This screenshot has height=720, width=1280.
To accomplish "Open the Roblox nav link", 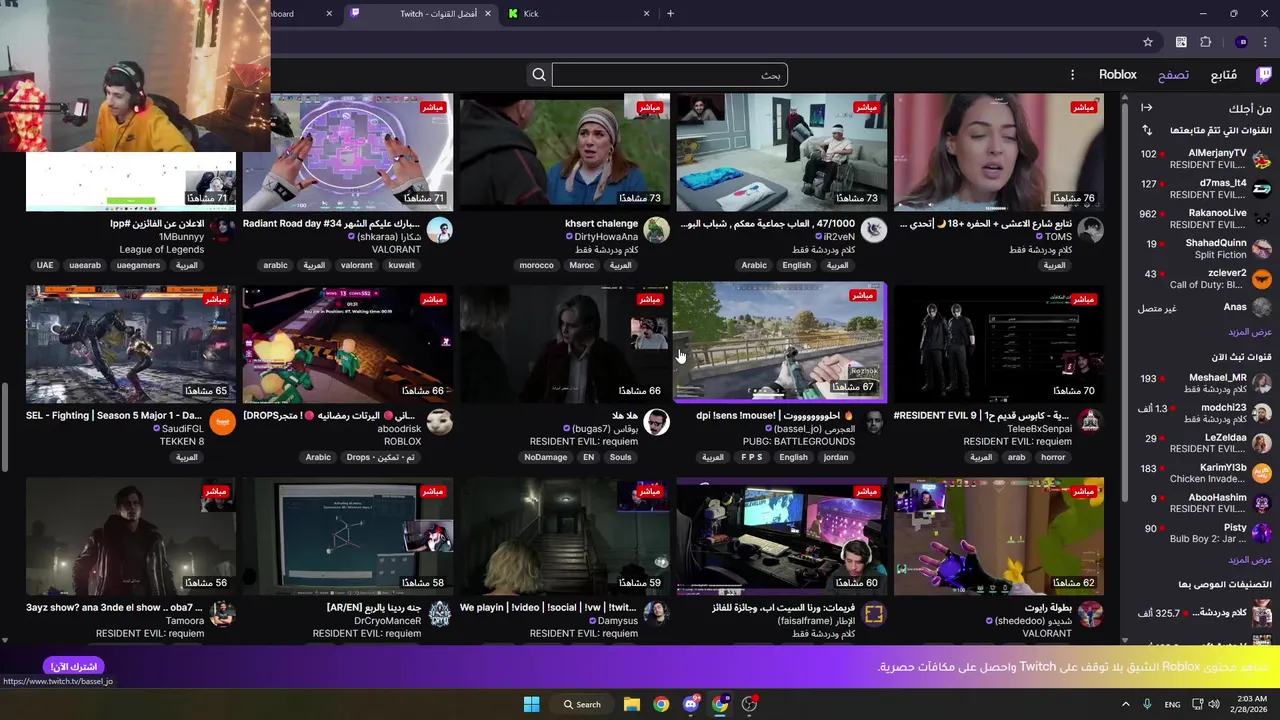I will pos(1118,75).
